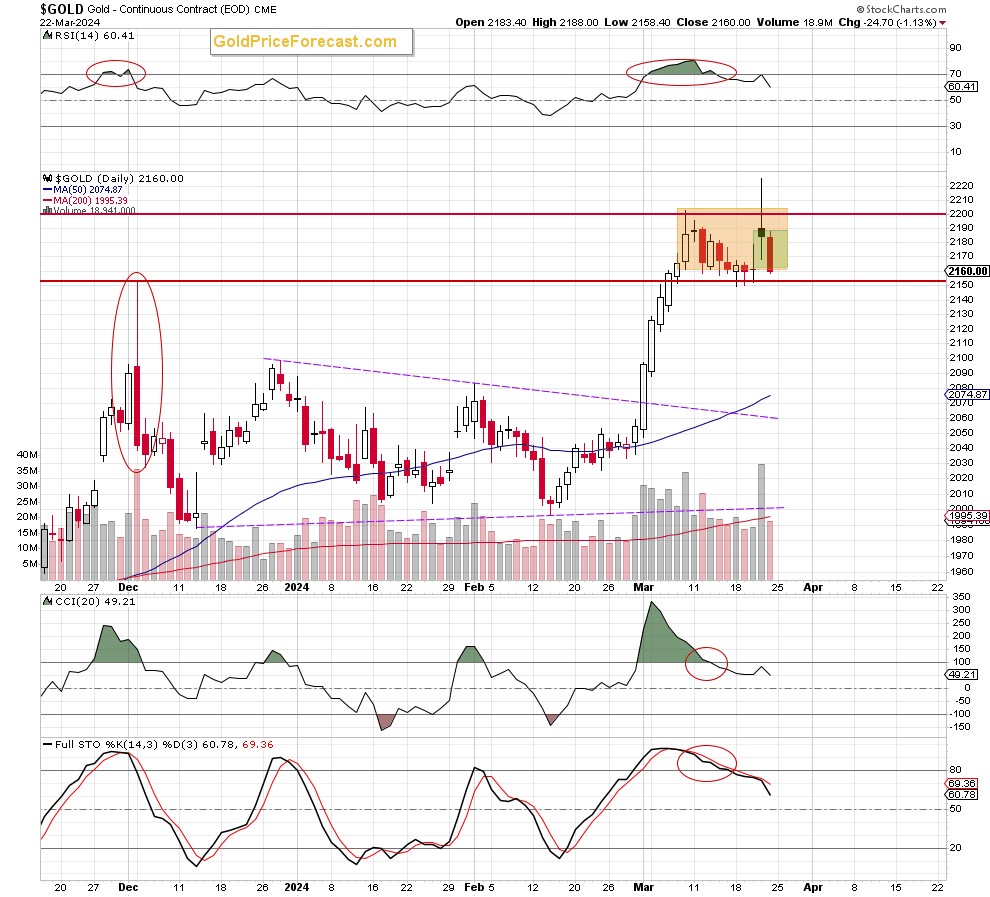Screen dimensions: 990x897
Task: Click the blue MA(50) legend line marker
Action: click(x=47, y=189)
